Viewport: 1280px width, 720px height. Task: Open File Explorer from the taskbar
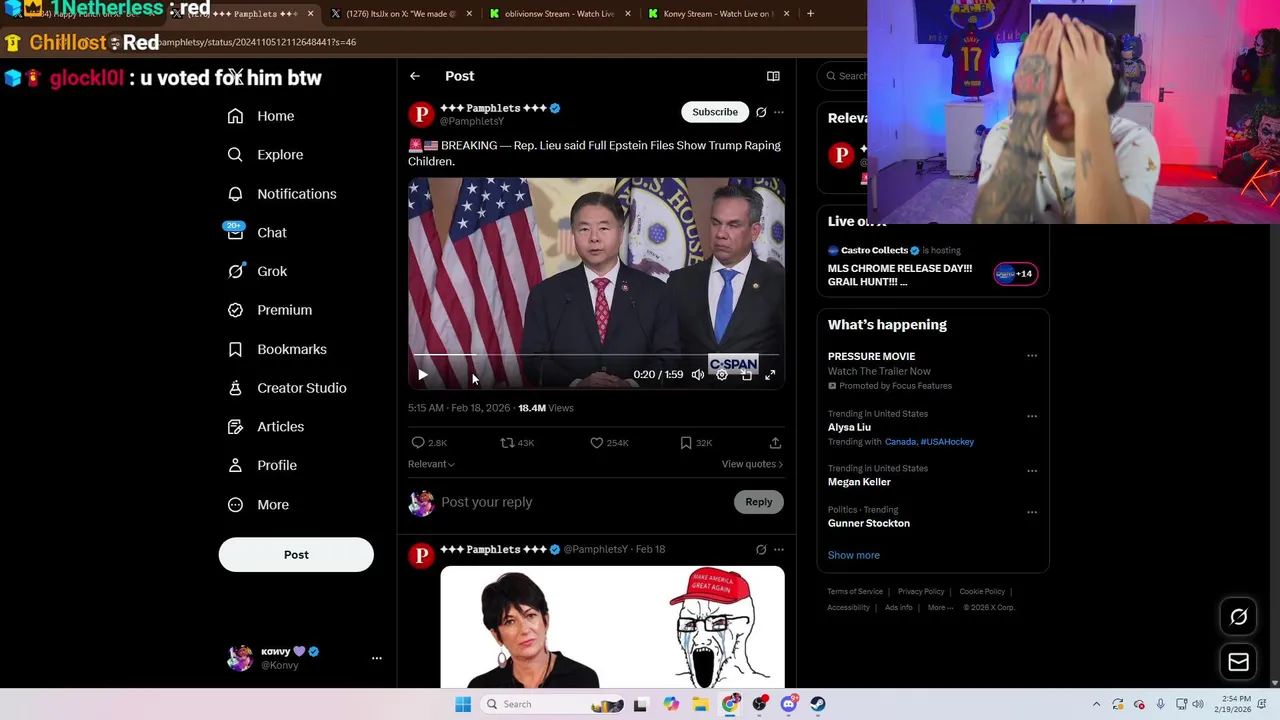700,704
